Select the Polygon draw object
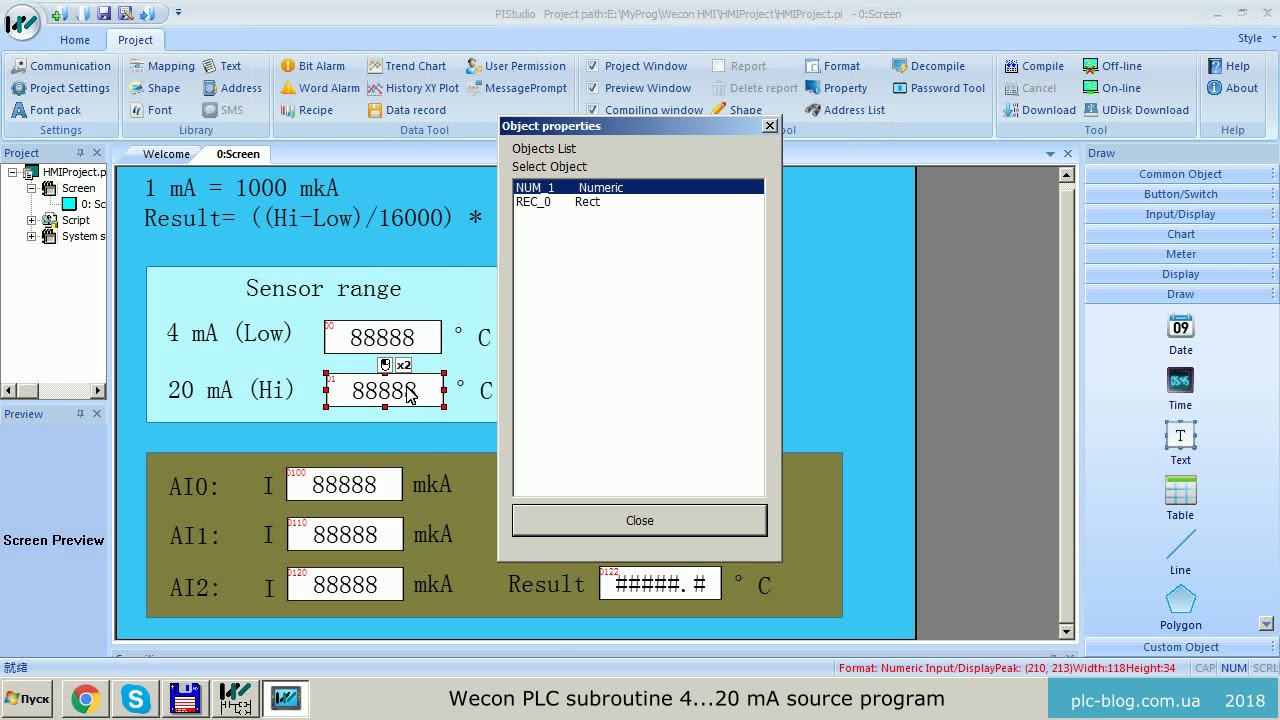Image resolution: width=1280 pixels, height=720 pixels. [1180, 609]
